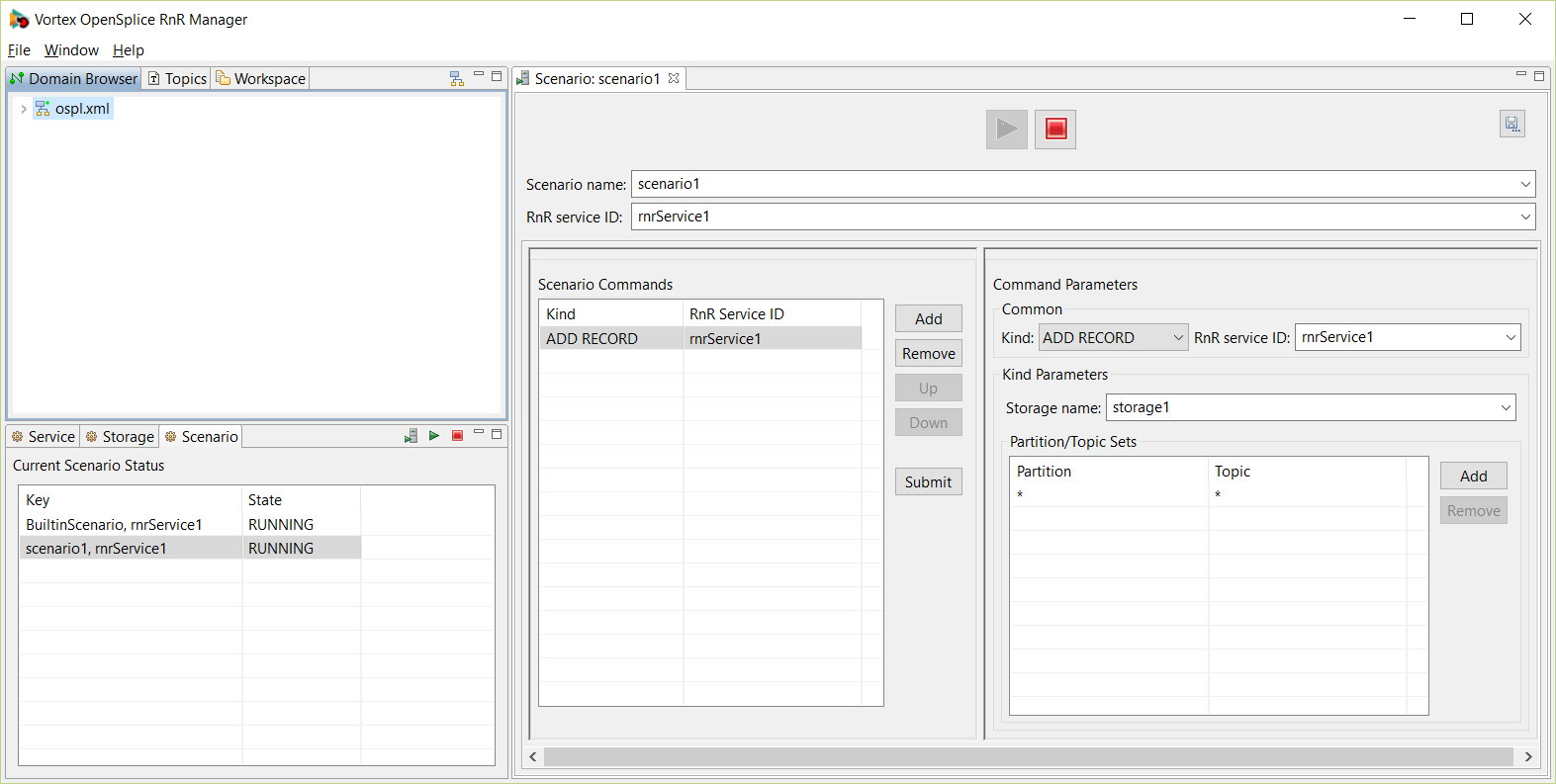Minimize the Scenario status panel
1556x784 pixels.
pyautogui.click(x=479, y=433)
